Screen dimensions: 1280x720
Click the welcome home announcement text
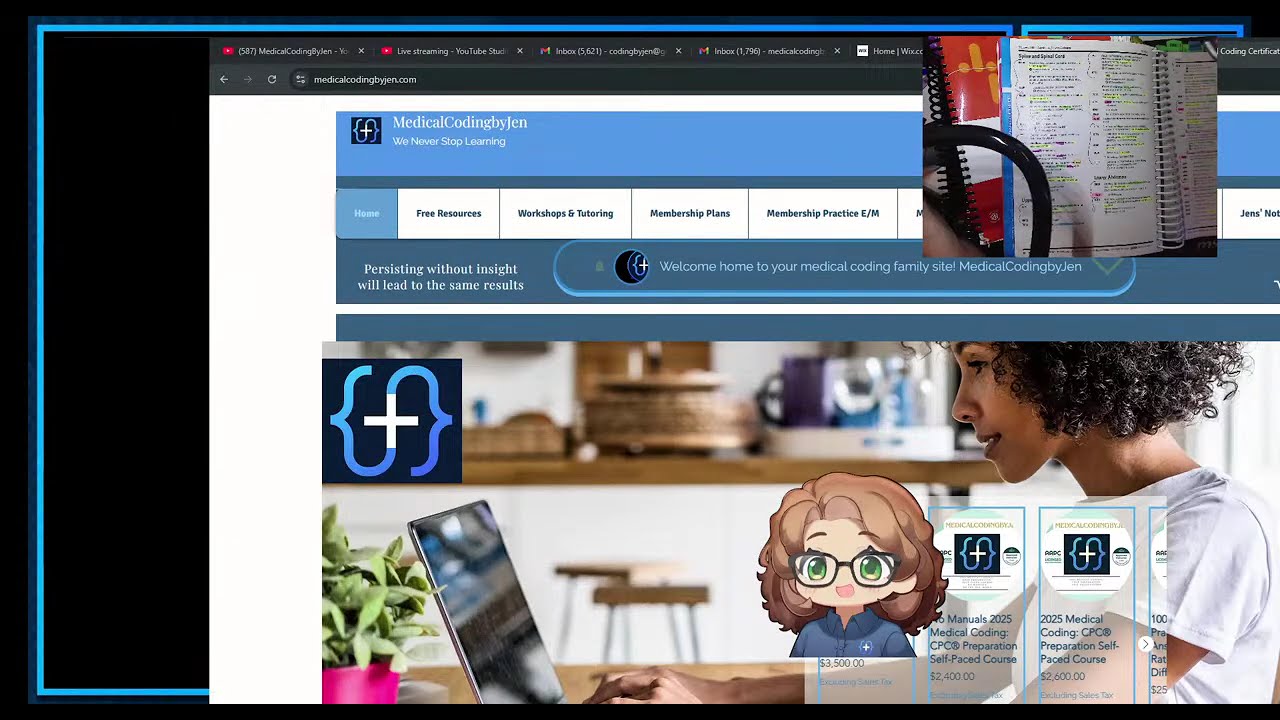(x=870, y=267)
